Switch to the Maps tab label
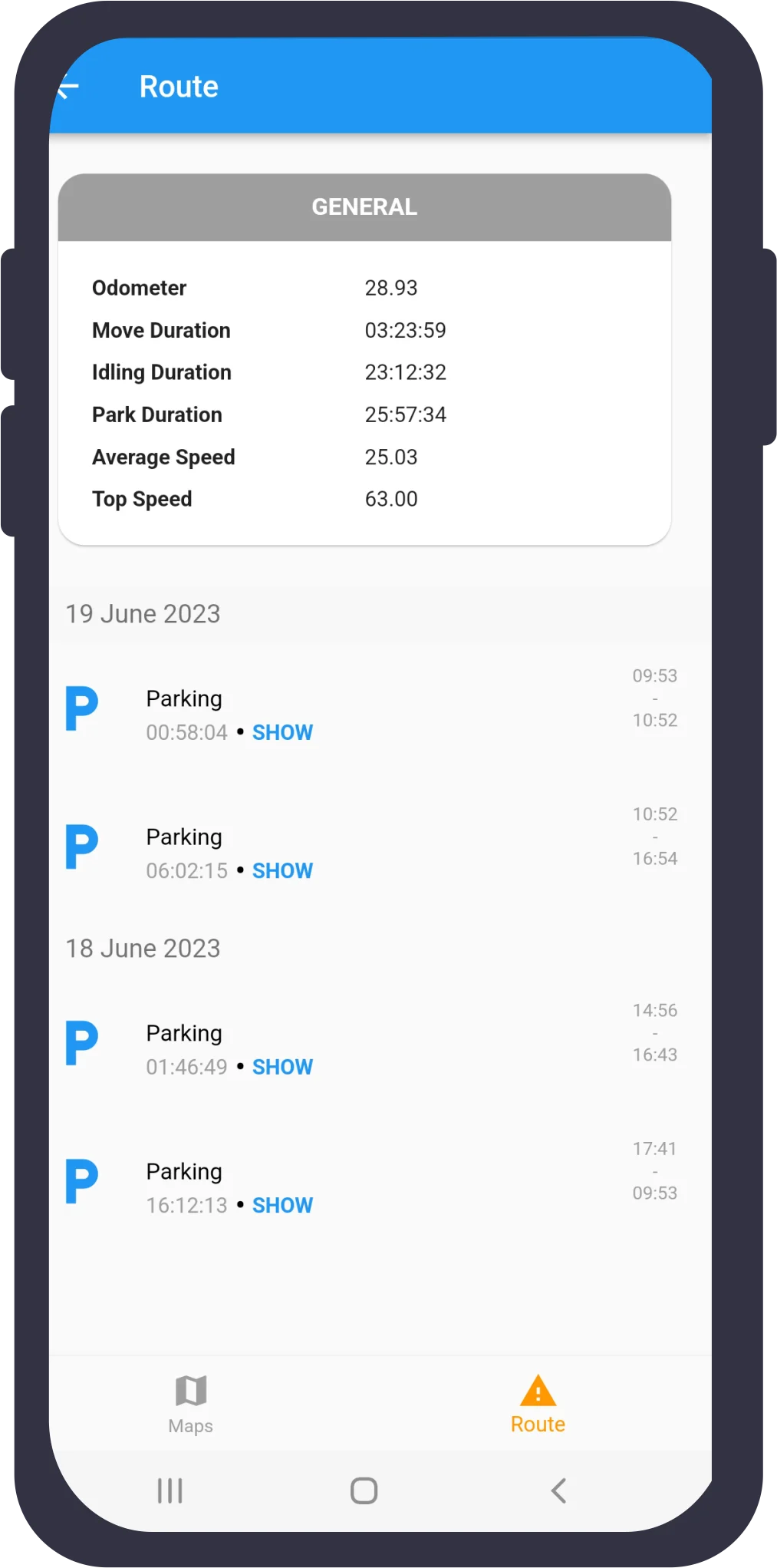The image size is (777, 1568). 191,1426
